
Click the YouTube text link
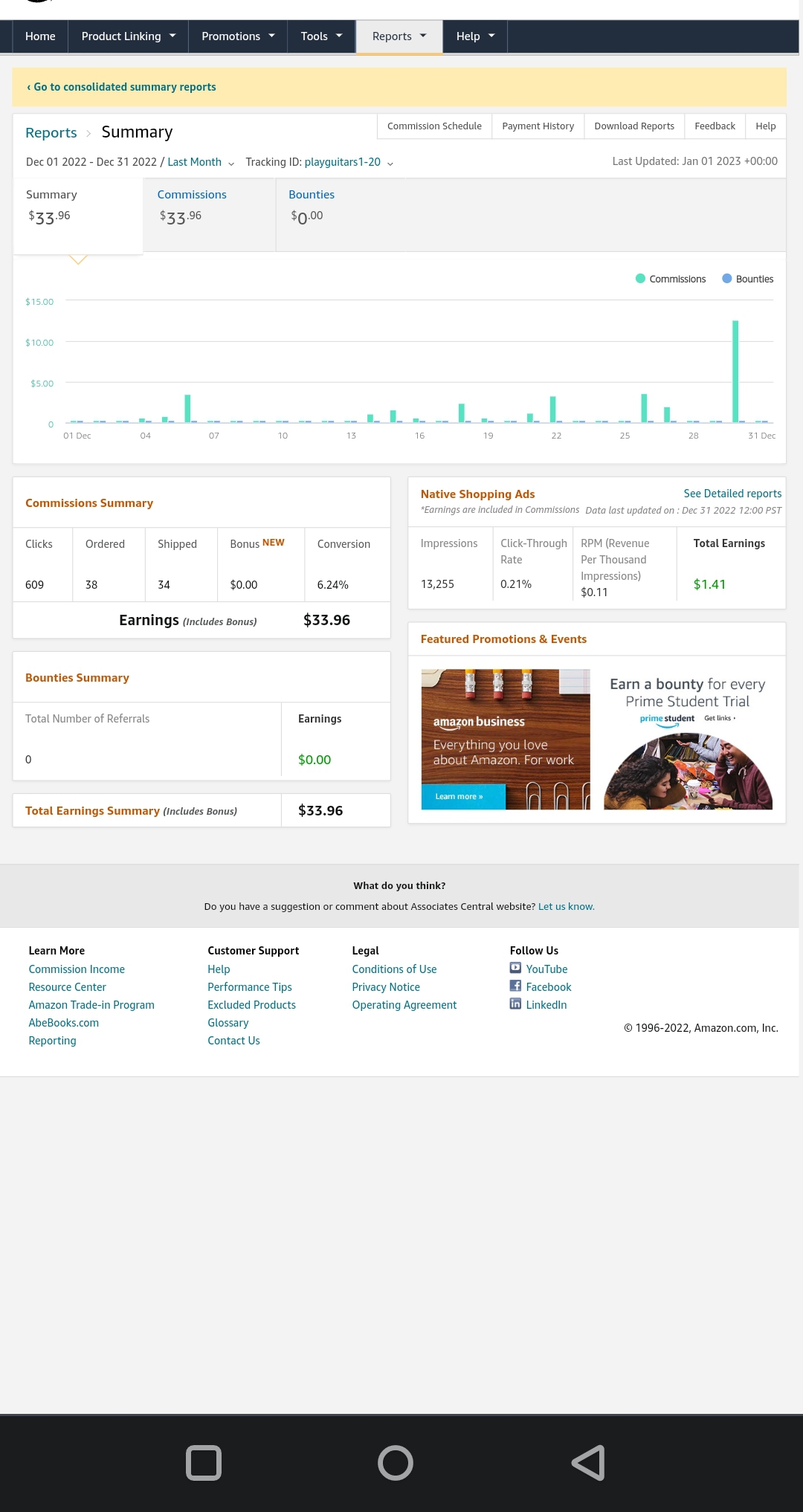(x=546, y=969)
